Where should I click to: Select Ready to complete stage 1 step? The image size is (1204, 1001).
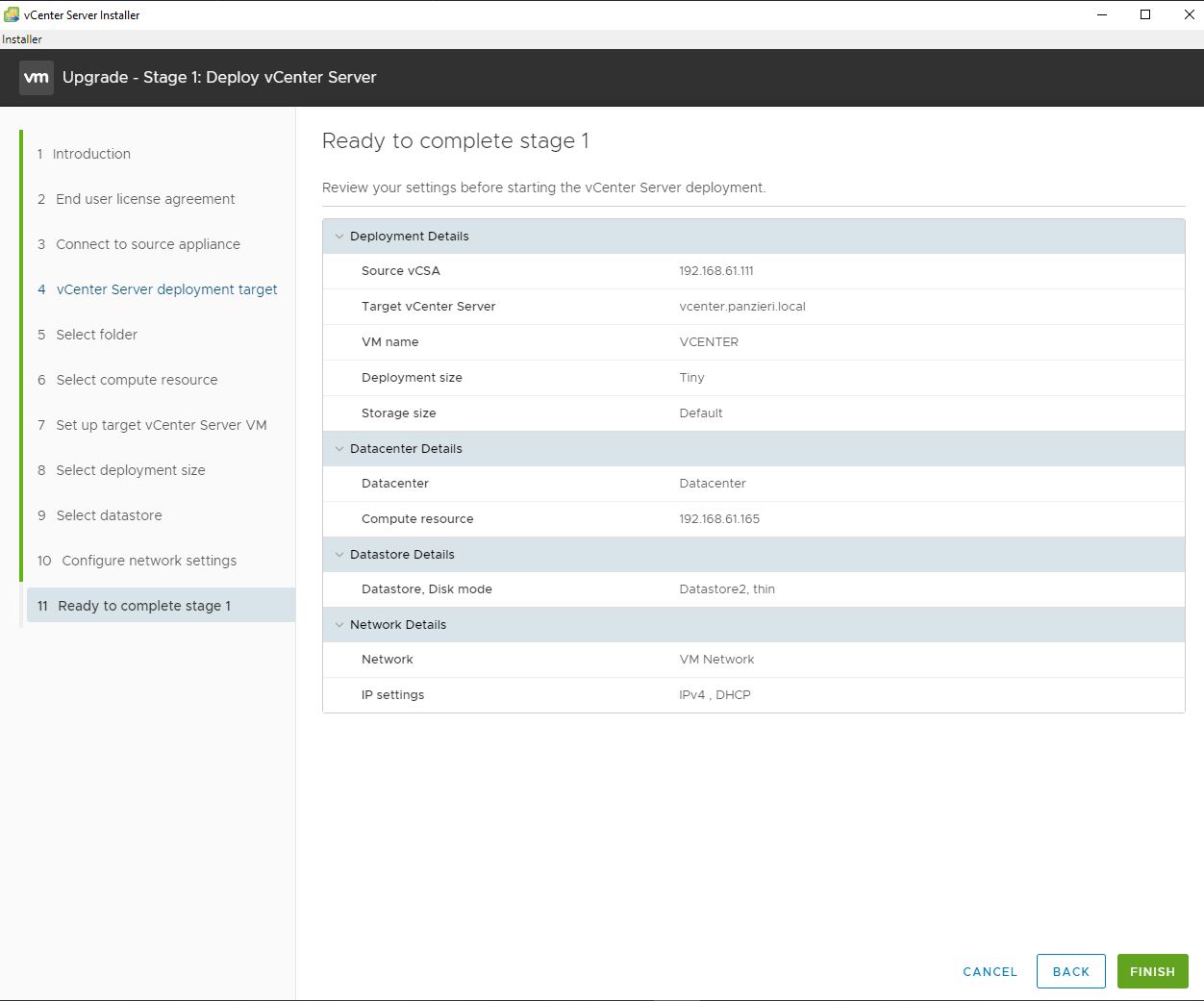tap(161, 605)
